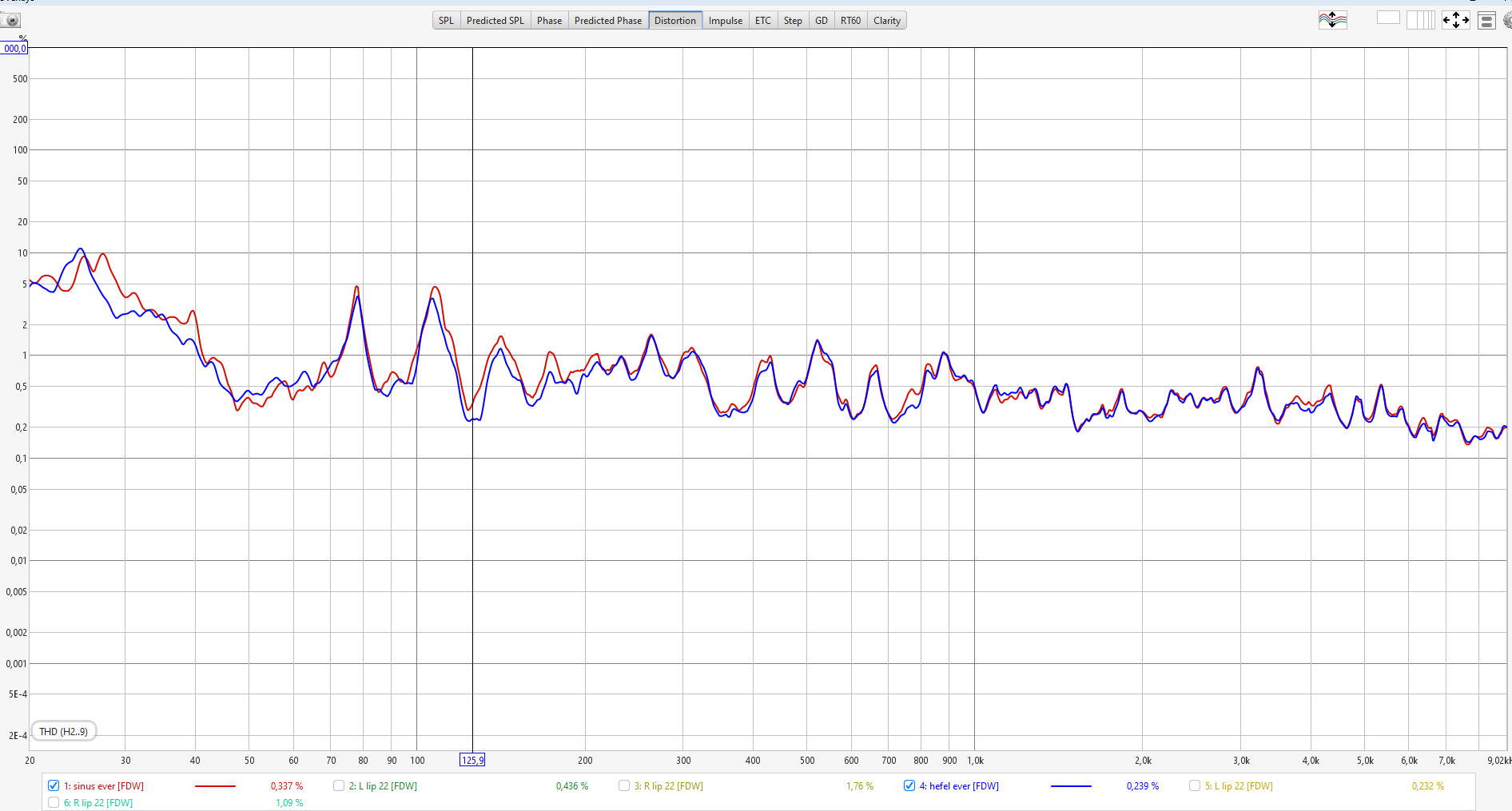Open the Predicted SPL tab
Screen dimensions: 1512x811
(495, 21)
